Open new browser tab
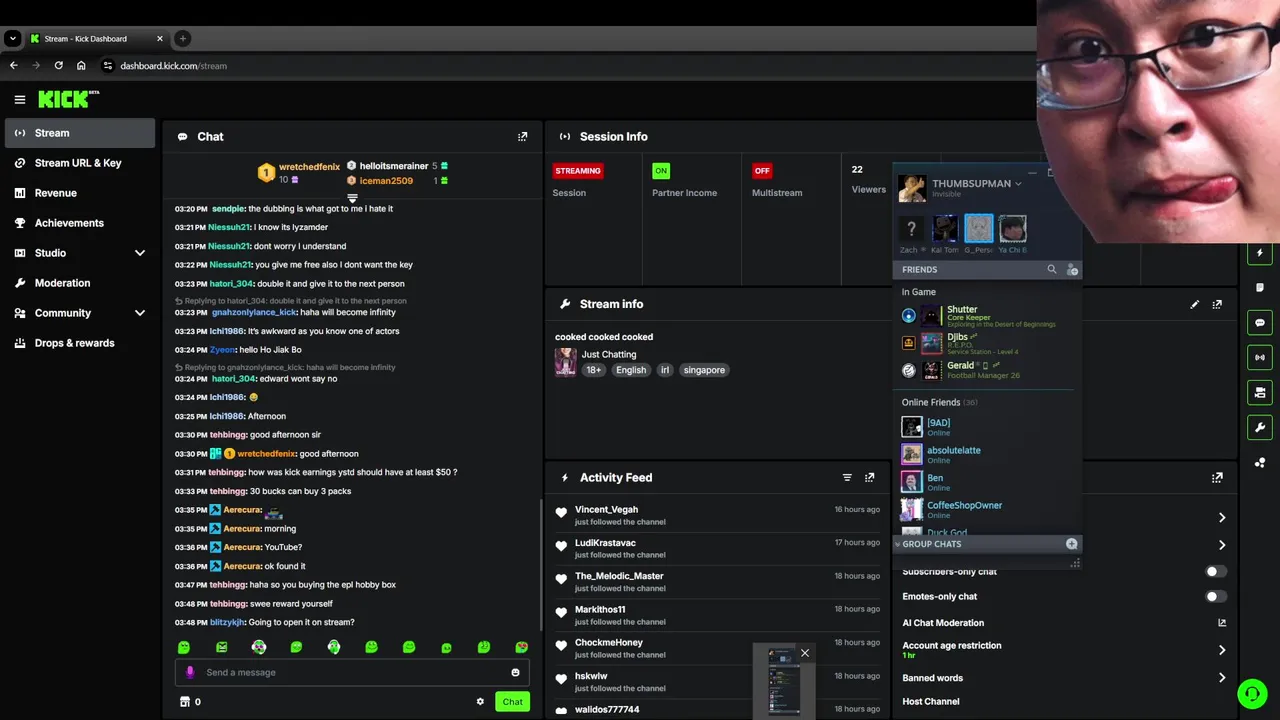1280x720 pixels. click(x=182, y=39)
